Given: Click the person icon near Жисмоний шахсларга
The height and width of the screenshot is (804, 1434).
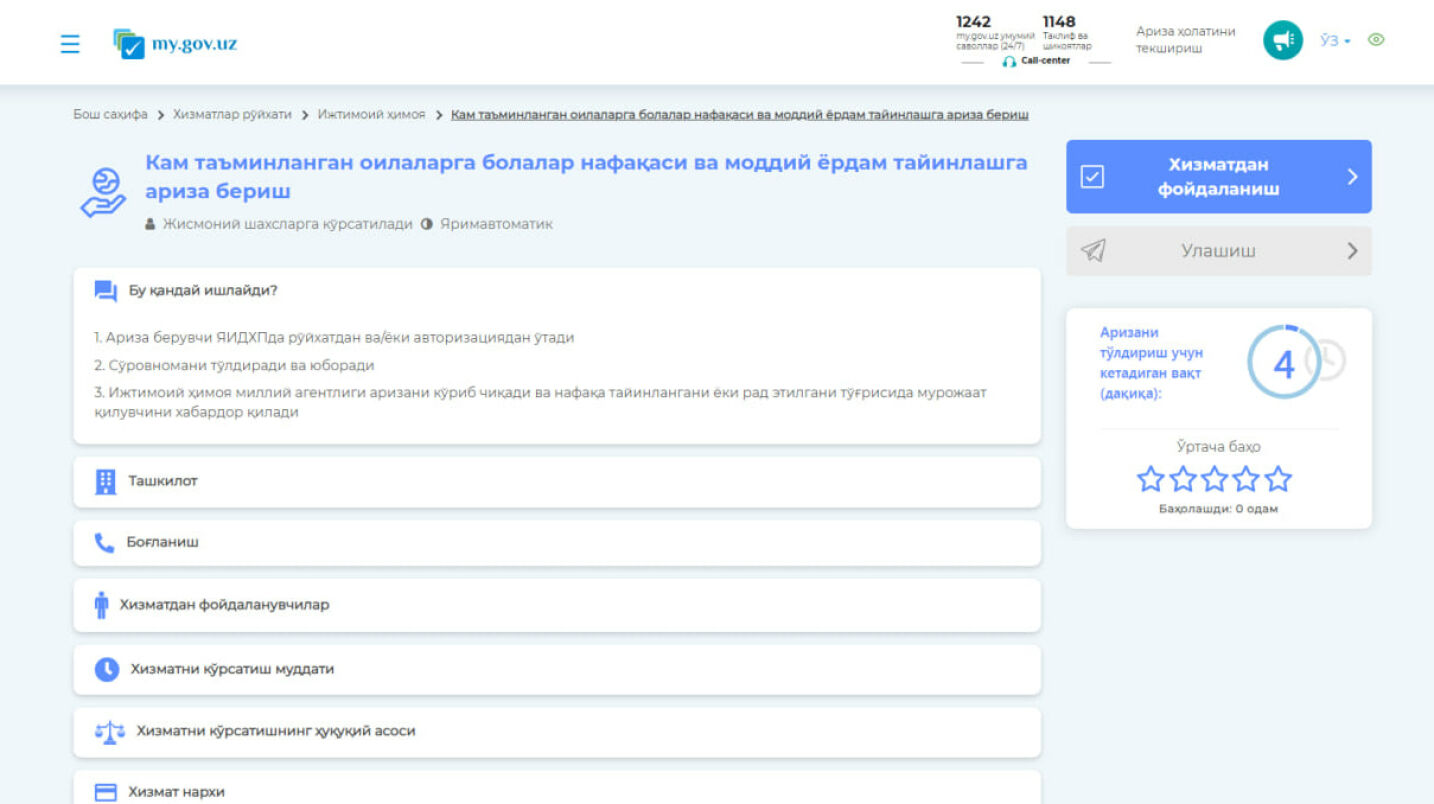Looking at the screenshot, I should 150,224.
